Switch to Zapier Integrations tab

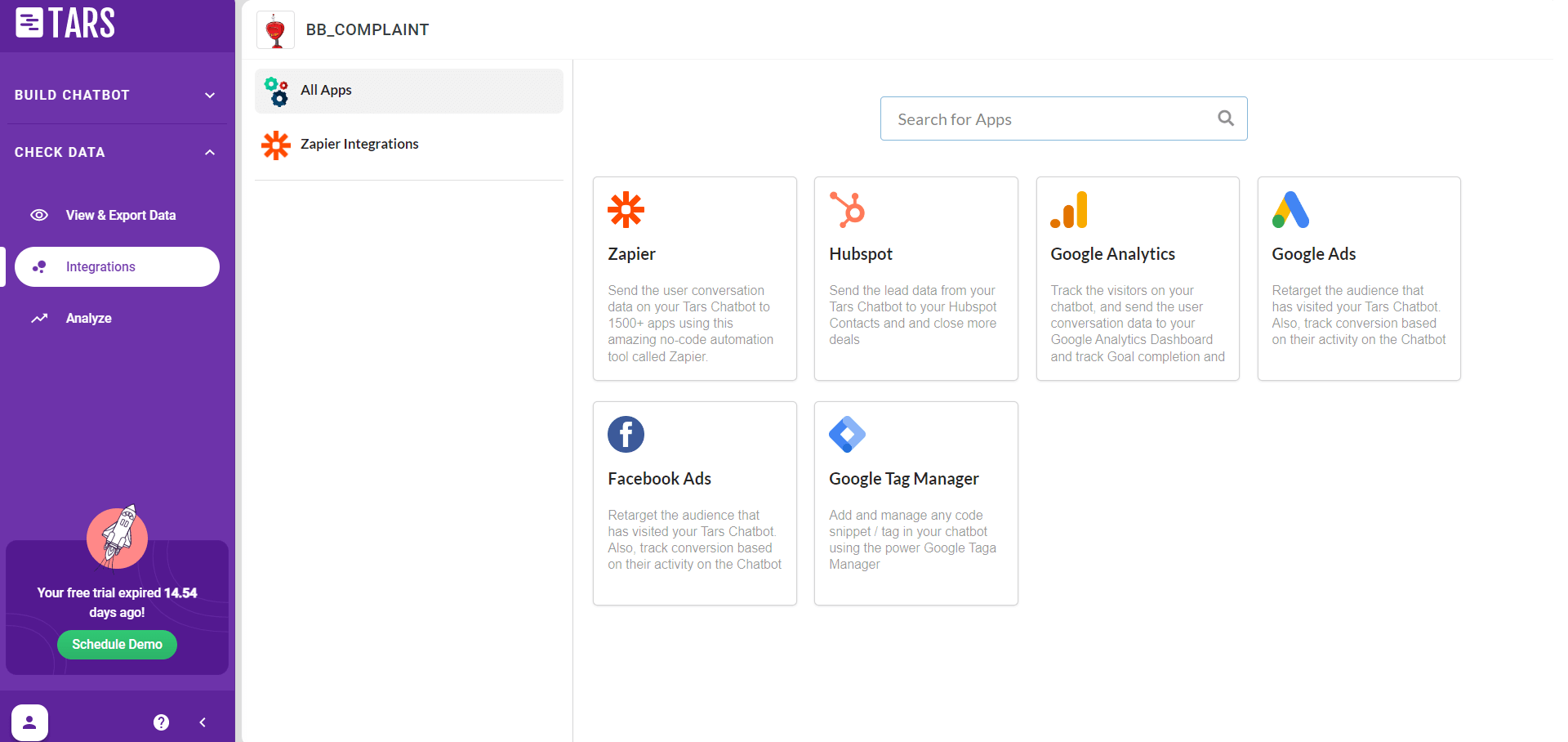(x=359, y=145)
